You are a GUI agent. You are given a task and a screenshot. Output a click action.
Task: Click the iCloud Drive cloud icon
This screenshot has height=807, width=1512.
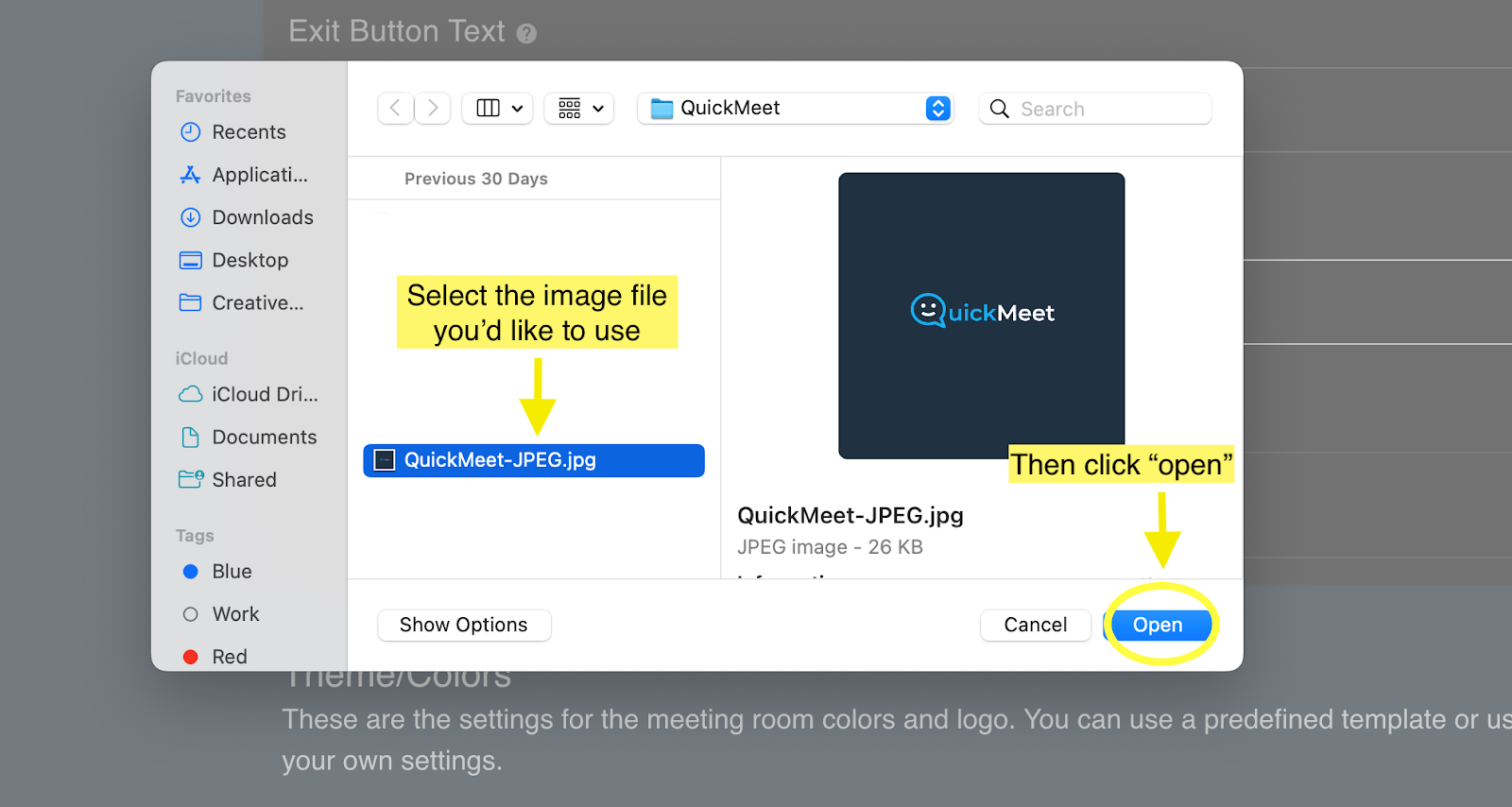[x=191, y=394]
